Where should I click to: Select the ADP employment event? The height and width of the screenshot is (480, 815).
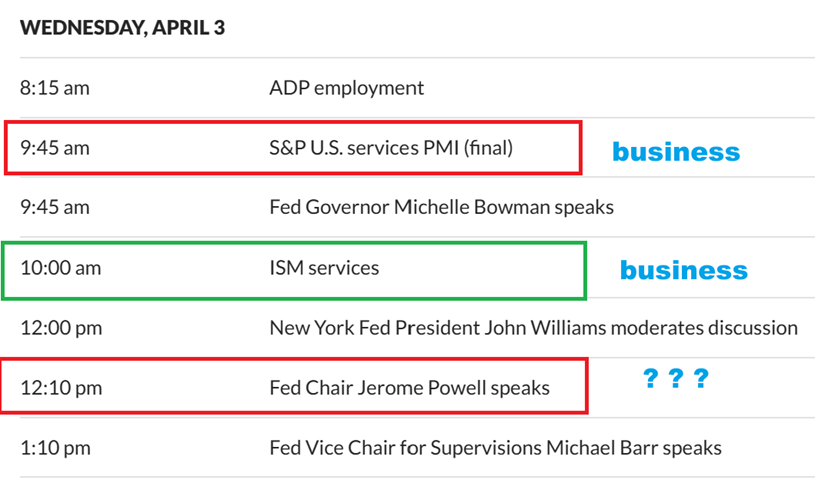pyautogui.click(x=346, y=88)
